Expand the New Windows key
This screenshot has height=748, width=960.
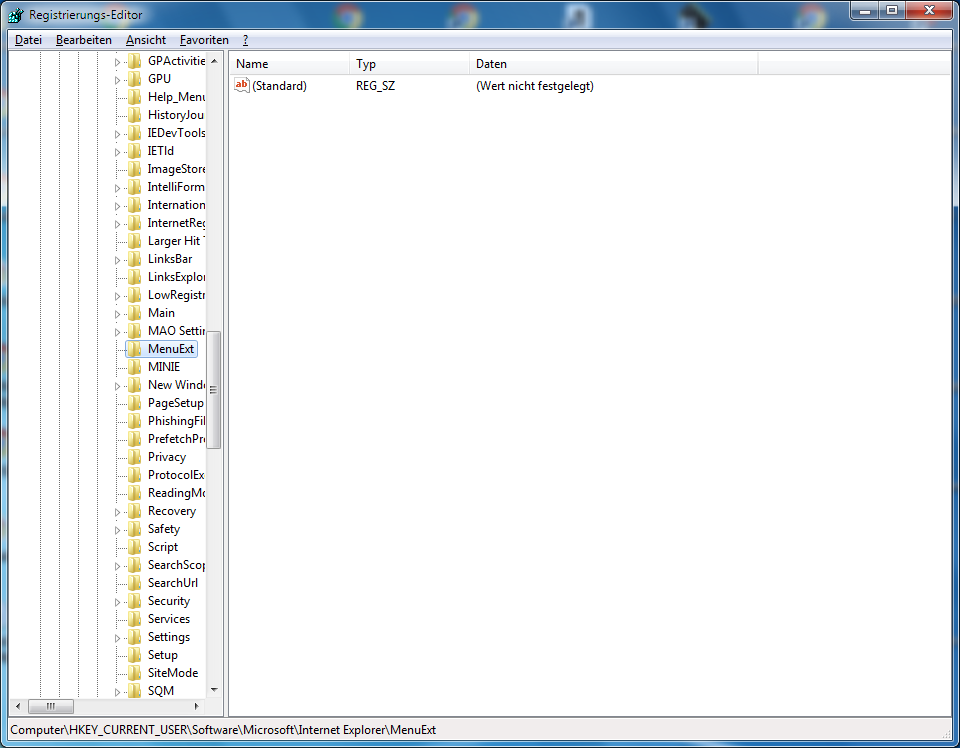(x=117, y=386)
